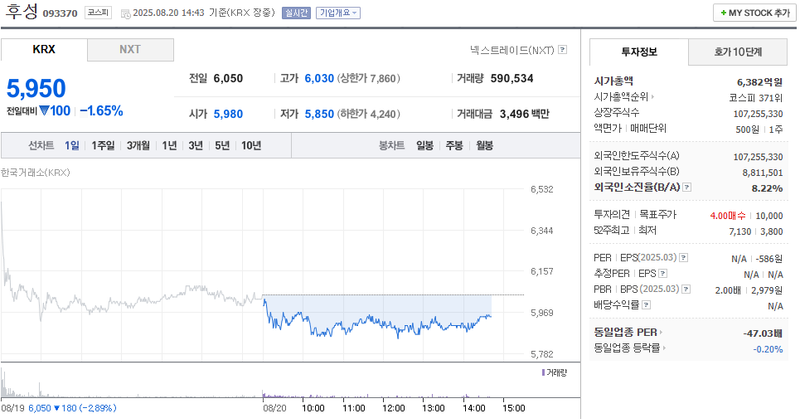Click help icon next to 배당수익률
Screen dimensions: 800x419
pos(646,305)
